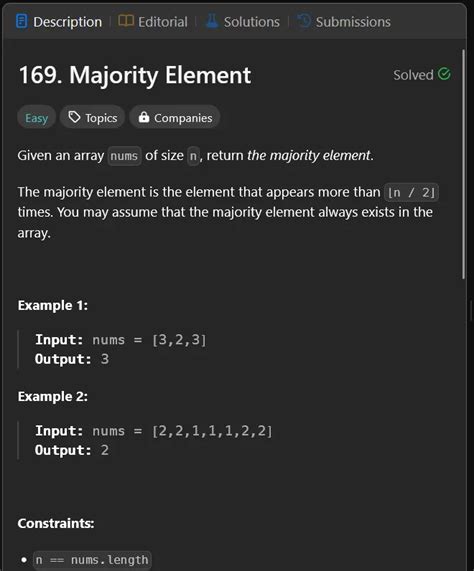Click the Solutions flask icon
Viewport: 474px width, 571px height.
tap(212, 21)
